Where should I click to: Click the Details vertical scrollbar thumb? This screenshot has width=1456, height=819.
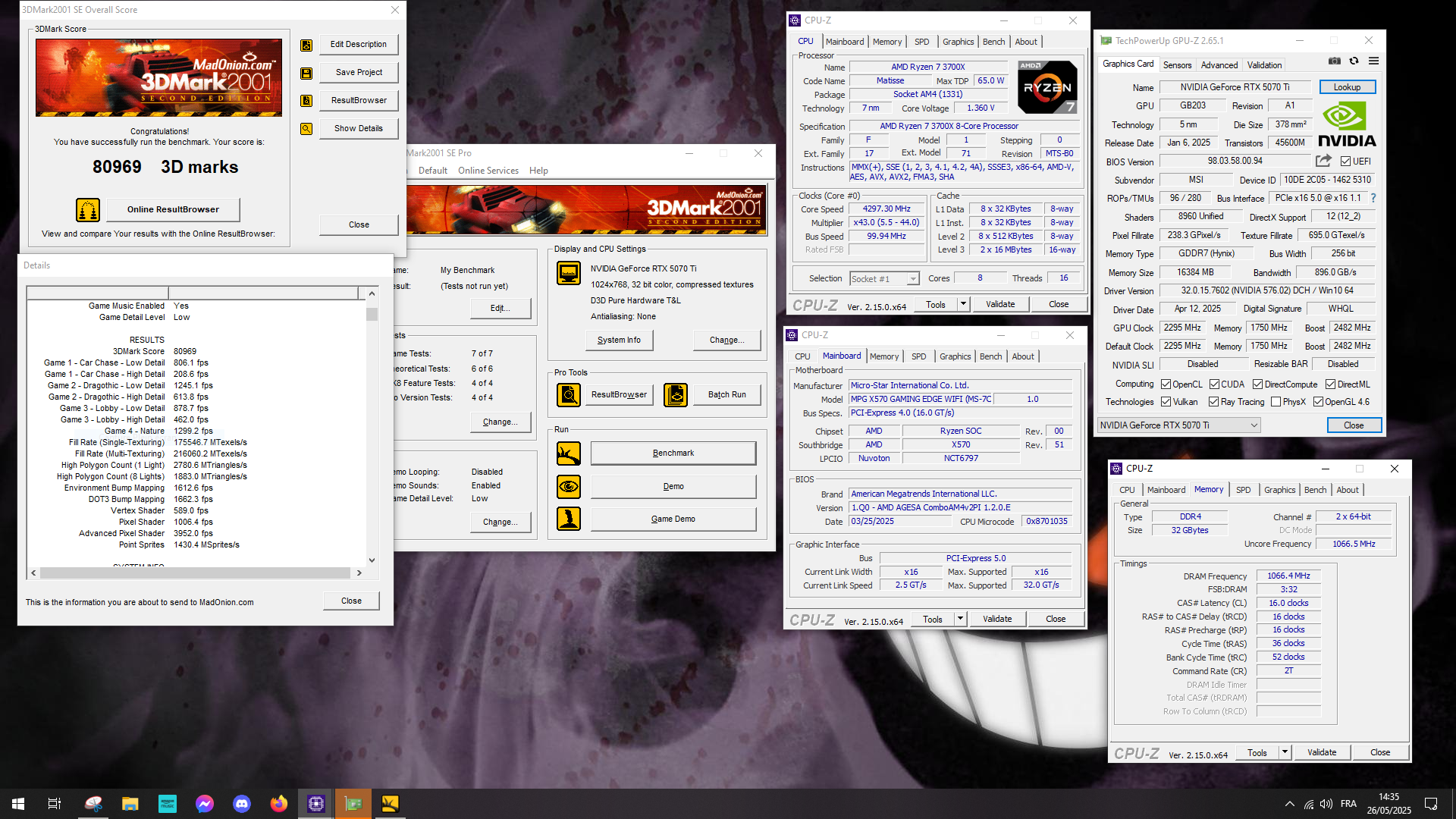[372, 314]
